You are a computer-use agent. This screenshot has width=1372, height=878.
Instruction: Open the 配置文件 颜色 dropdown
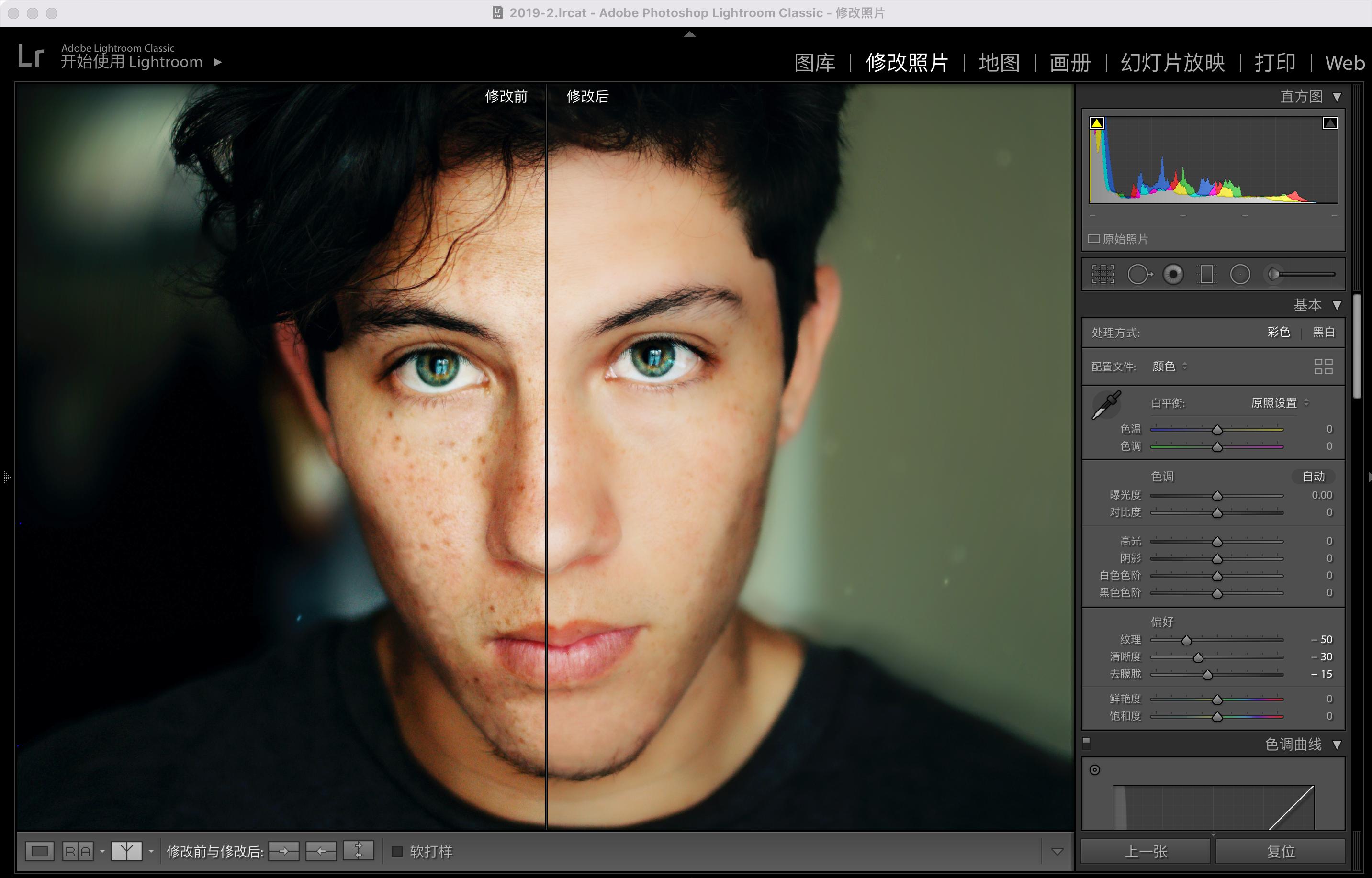click(1169, 366)
